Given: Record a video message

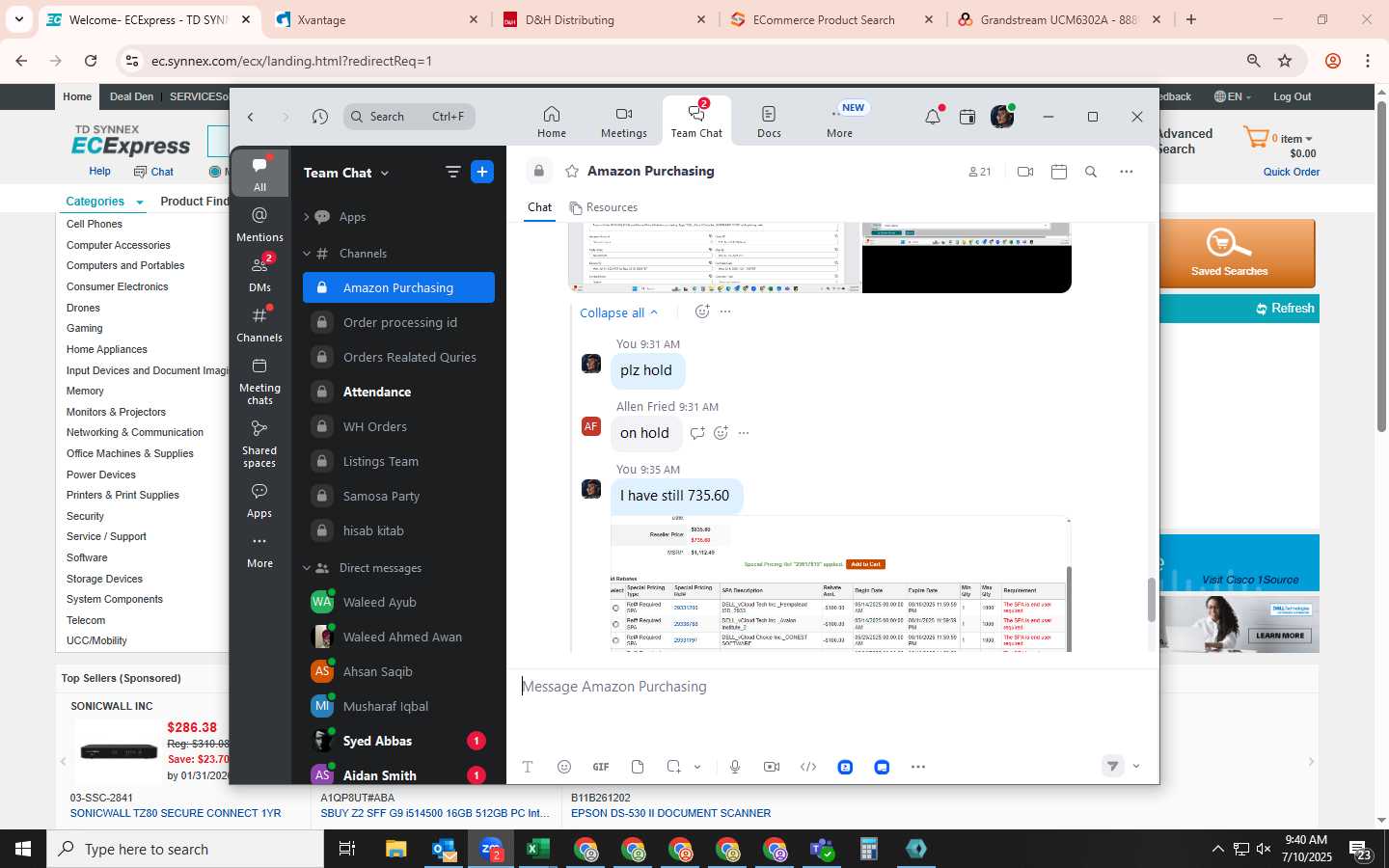Looking at the screenshot, I should [x=772, y=767].
